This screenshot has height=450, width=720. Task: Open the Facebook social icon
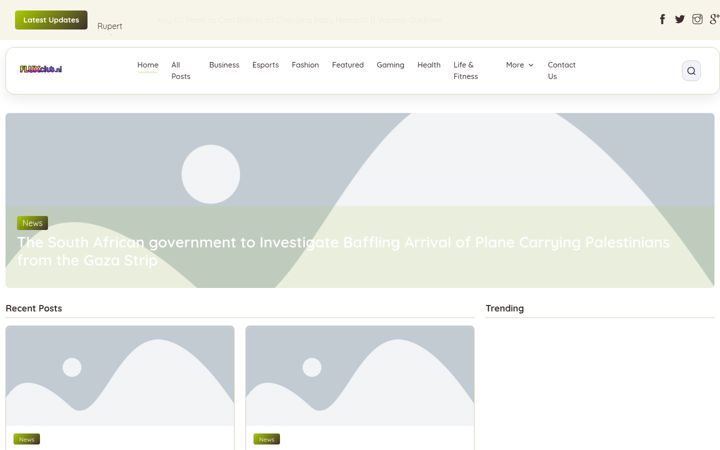point(662,19)
